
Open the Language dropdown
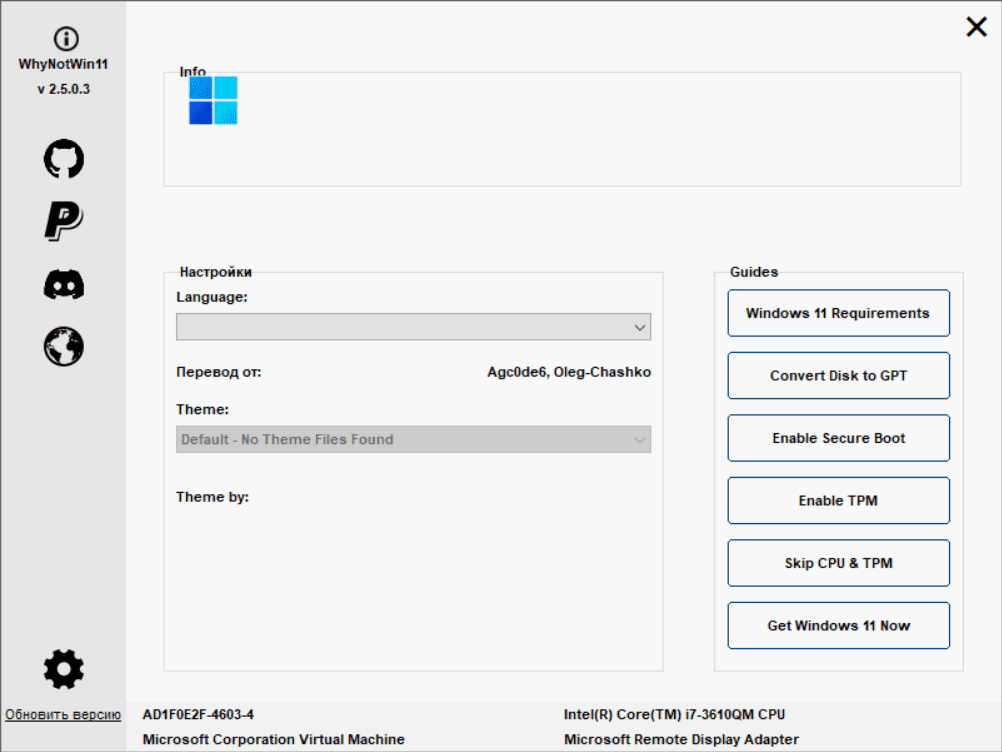pyautogui.click(x=413, y=327)
